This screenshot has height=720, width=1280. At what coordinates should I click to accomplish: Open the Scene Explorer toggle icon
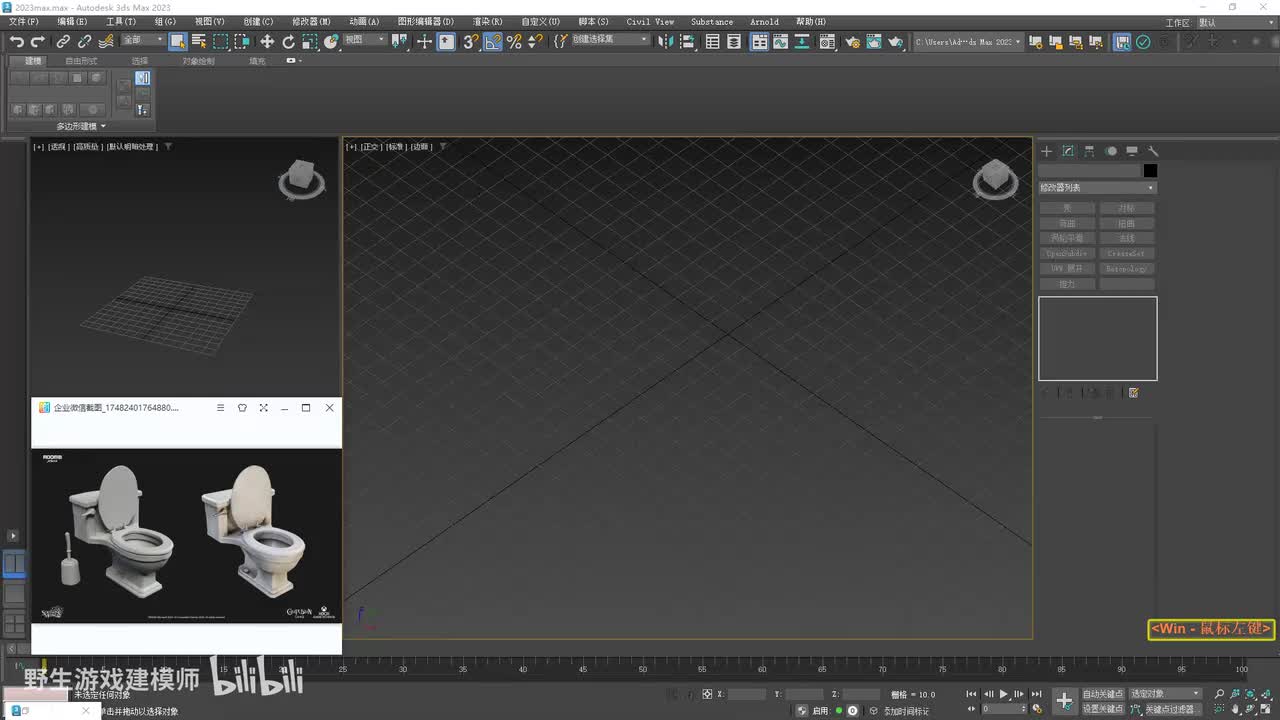[x=713, y=42]
